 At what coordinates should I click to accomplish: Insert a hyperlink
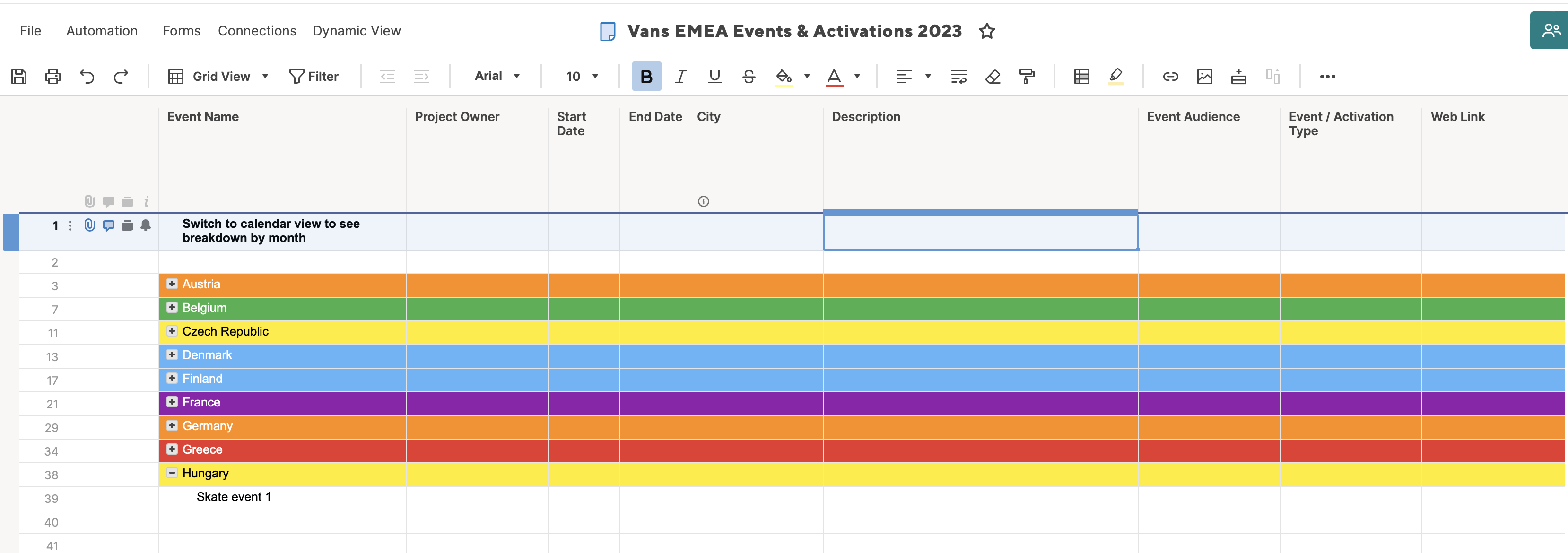pos(1170,76)
